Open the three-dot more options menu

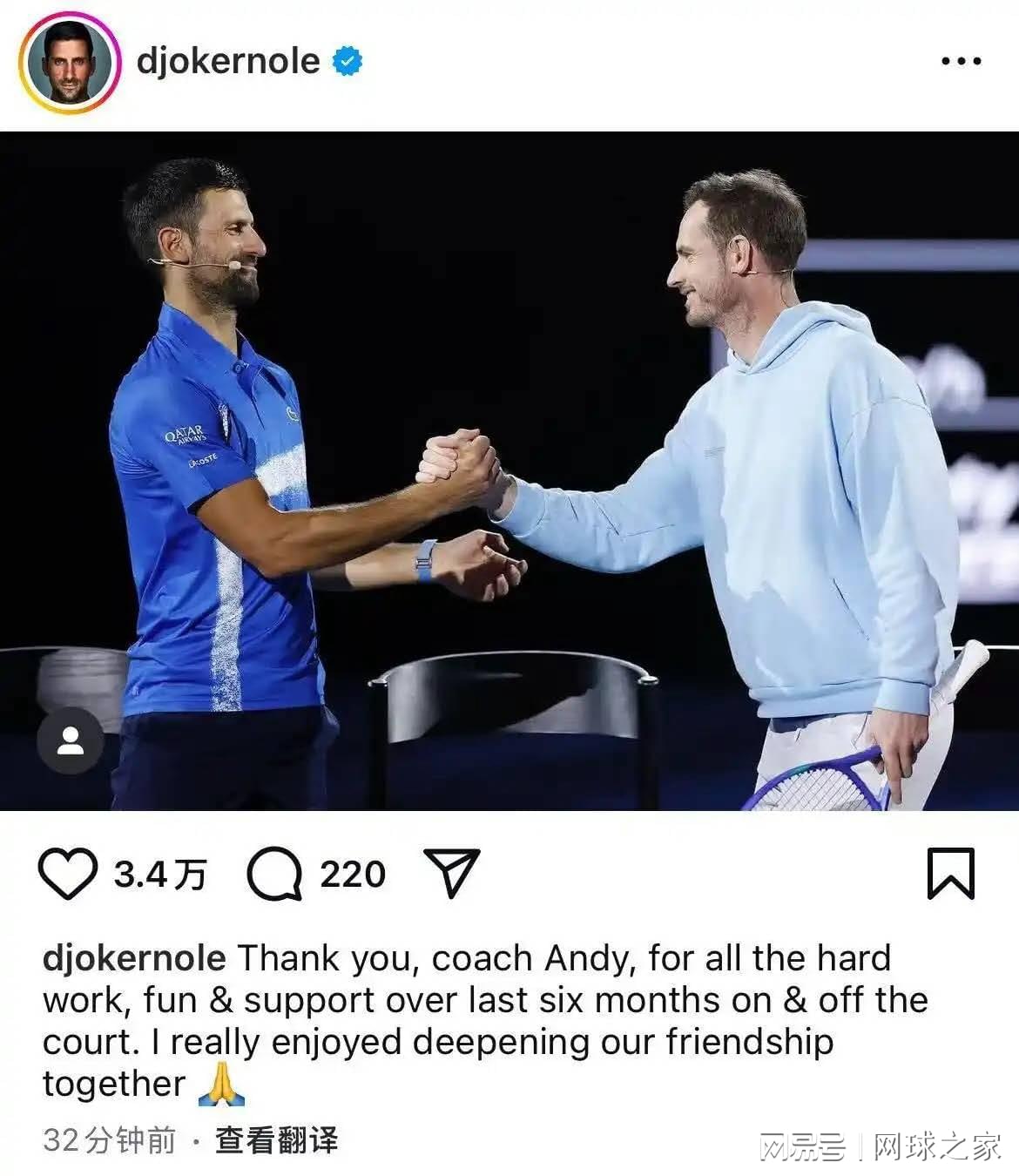click(962, 61)
